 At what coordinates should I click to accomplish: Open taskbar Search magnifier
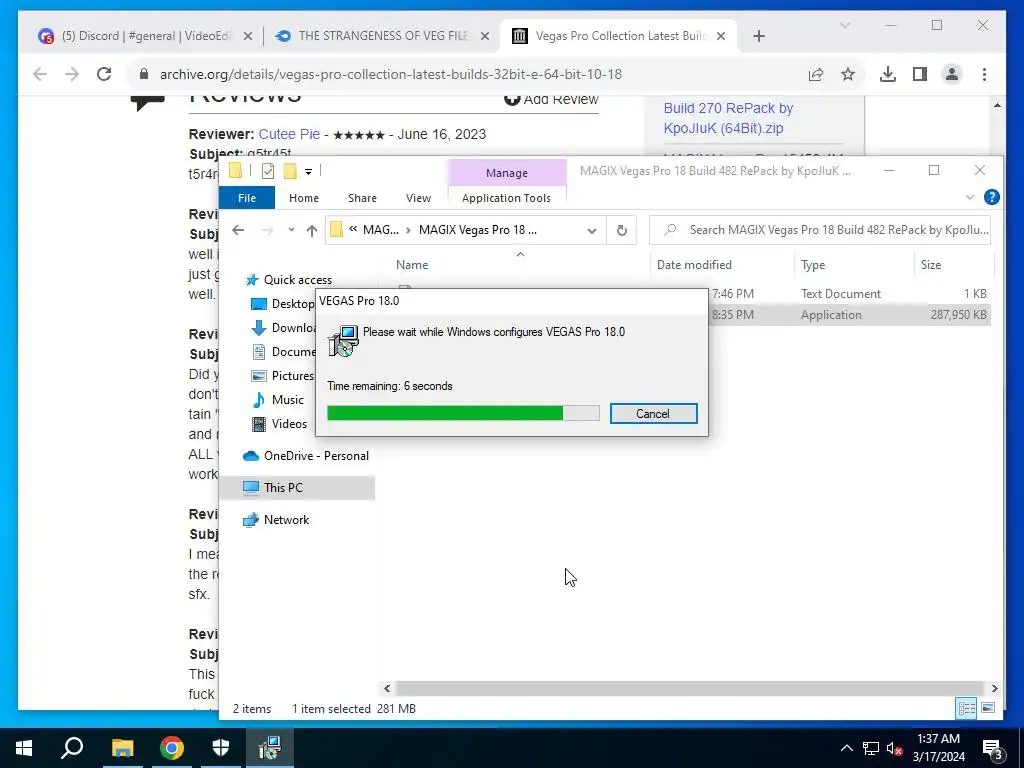point(72,748)
